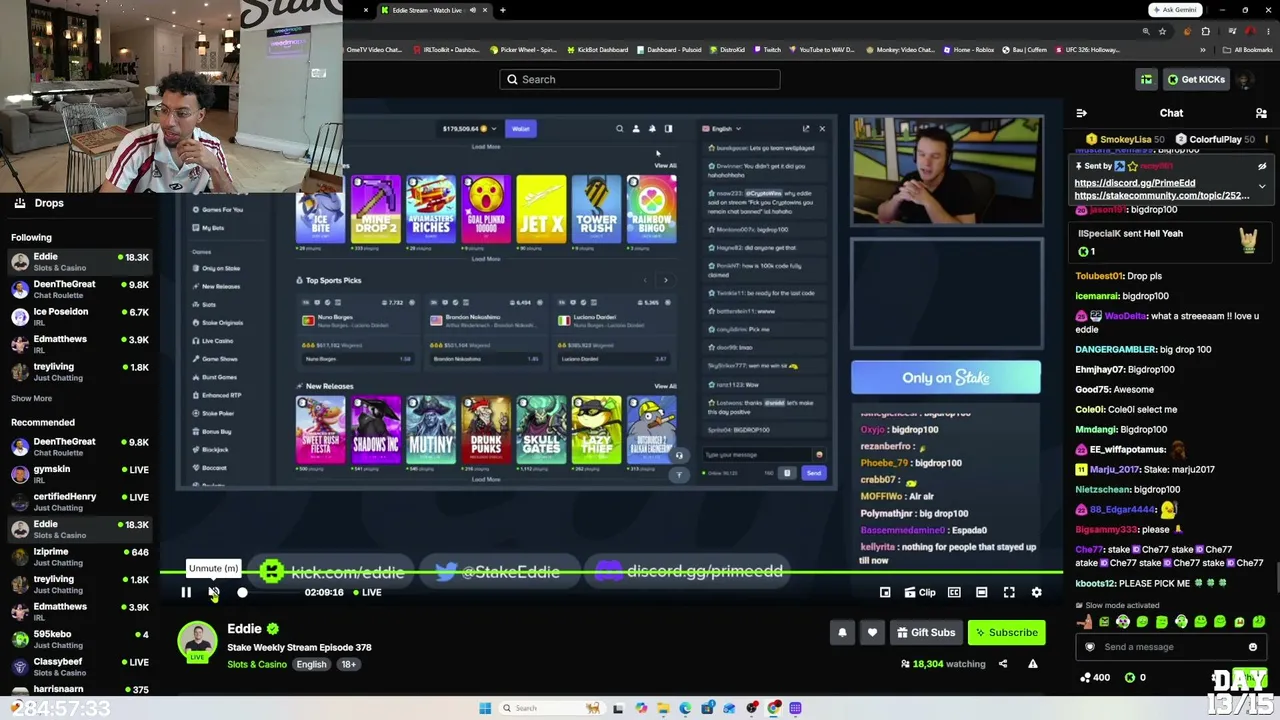The width and height of the screenshot is (1280, 720).
Task: Open Chrome from the taskbar
Action: (x=774, y=708)
